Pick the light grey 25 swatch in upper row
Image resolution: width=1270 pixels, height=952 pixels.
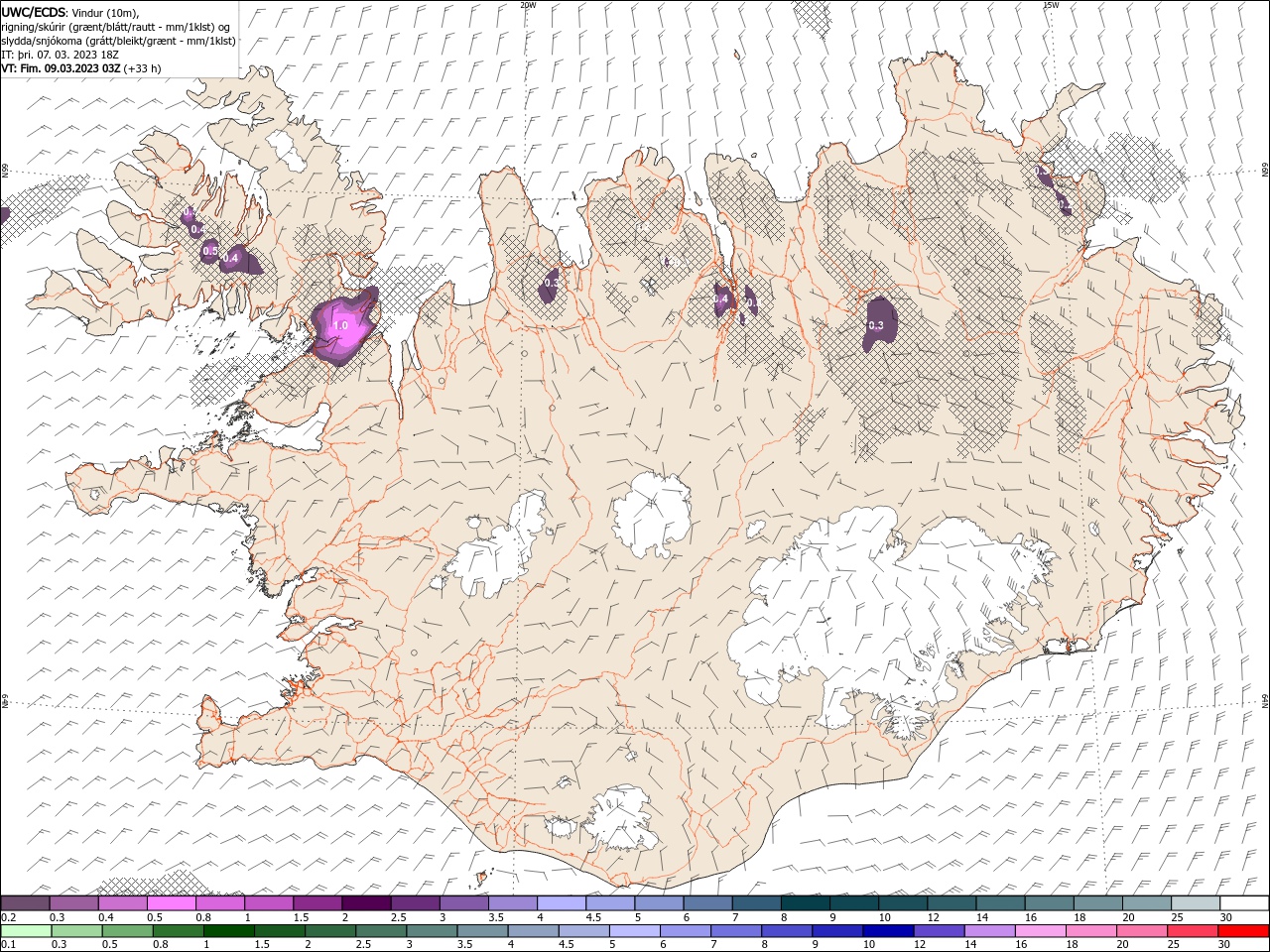1195,903
